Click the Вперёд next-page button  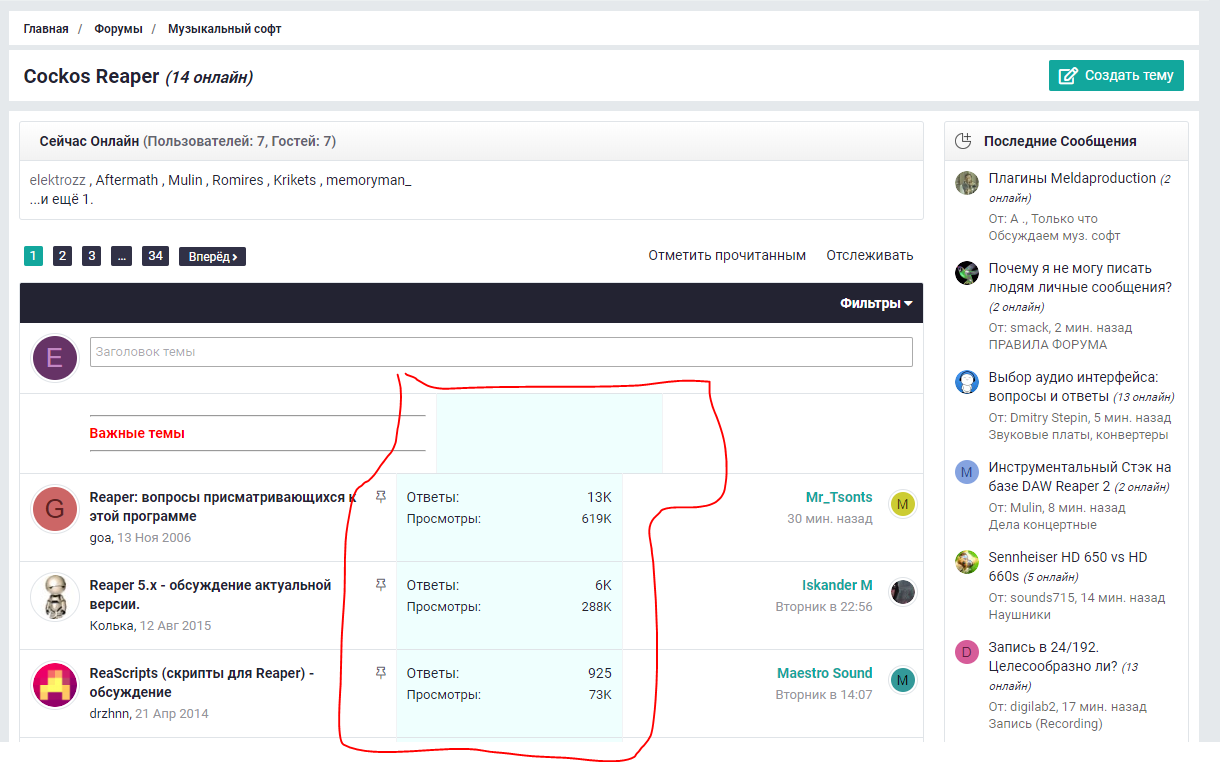tap(212, 257)
